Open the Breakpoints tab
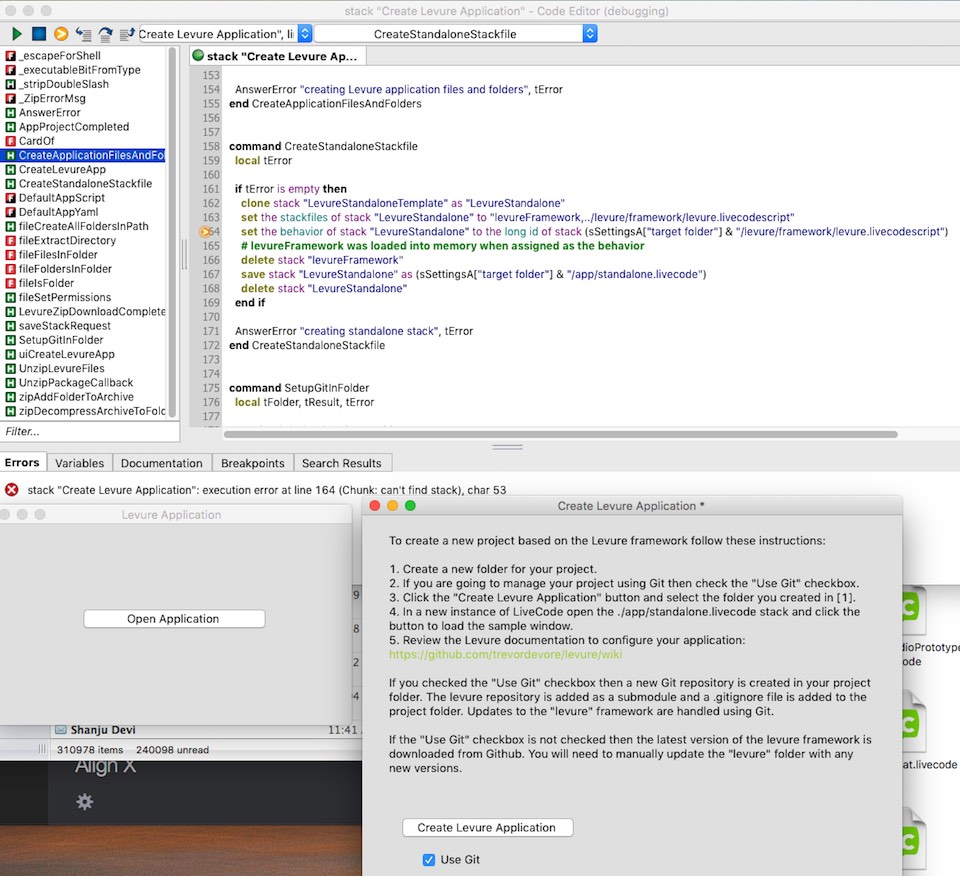The width and height of the screenshot is (960, 876). pyautogui.click(x=252, y=463)
